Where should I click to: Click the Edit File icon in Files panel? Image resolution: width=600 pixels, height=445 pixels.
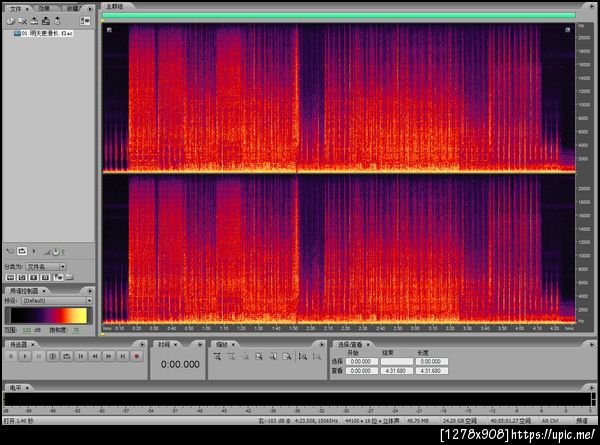[46, 21]
